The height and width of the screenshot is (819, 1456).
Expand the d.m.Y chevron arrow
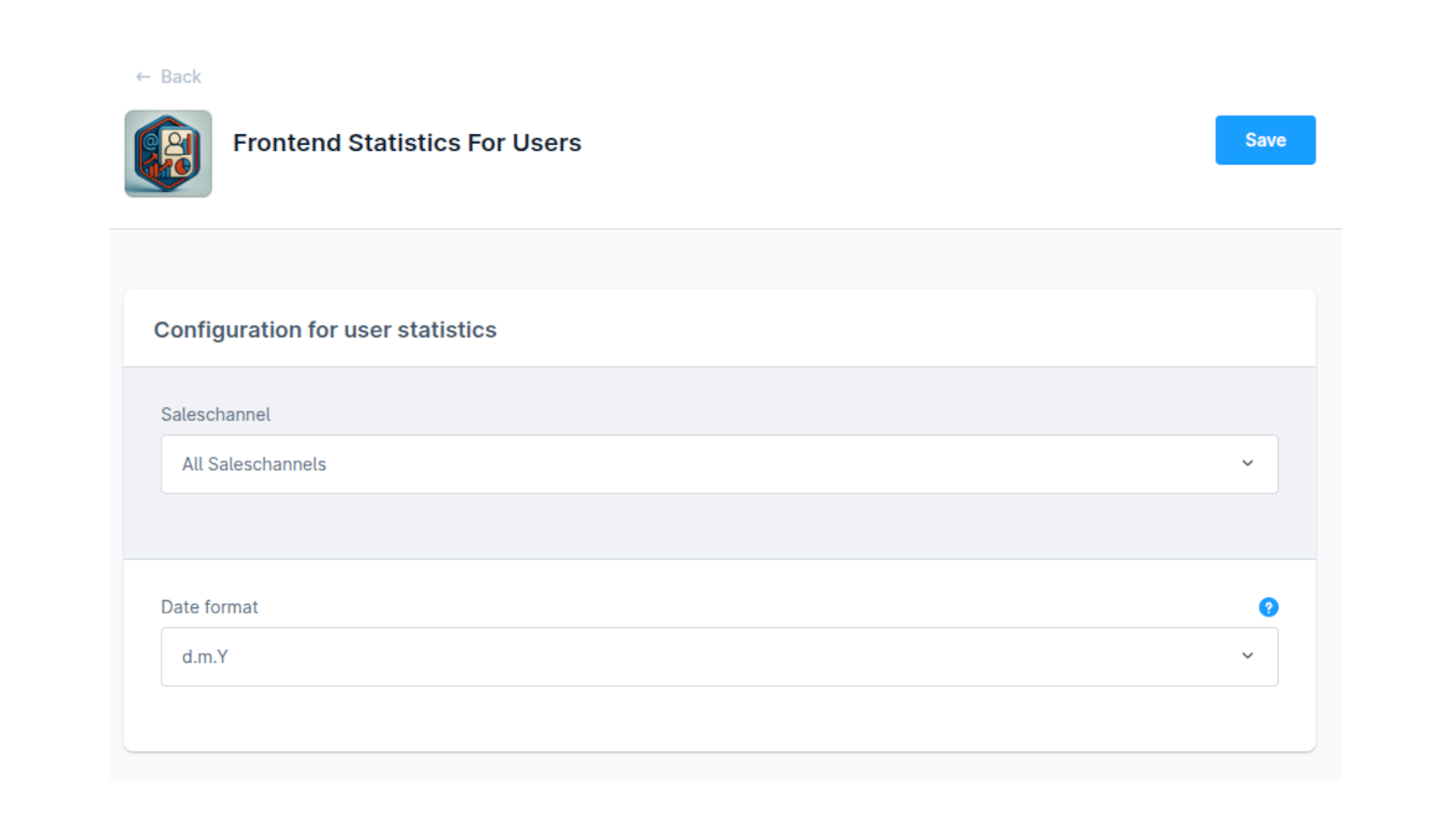coord(1247,656)
